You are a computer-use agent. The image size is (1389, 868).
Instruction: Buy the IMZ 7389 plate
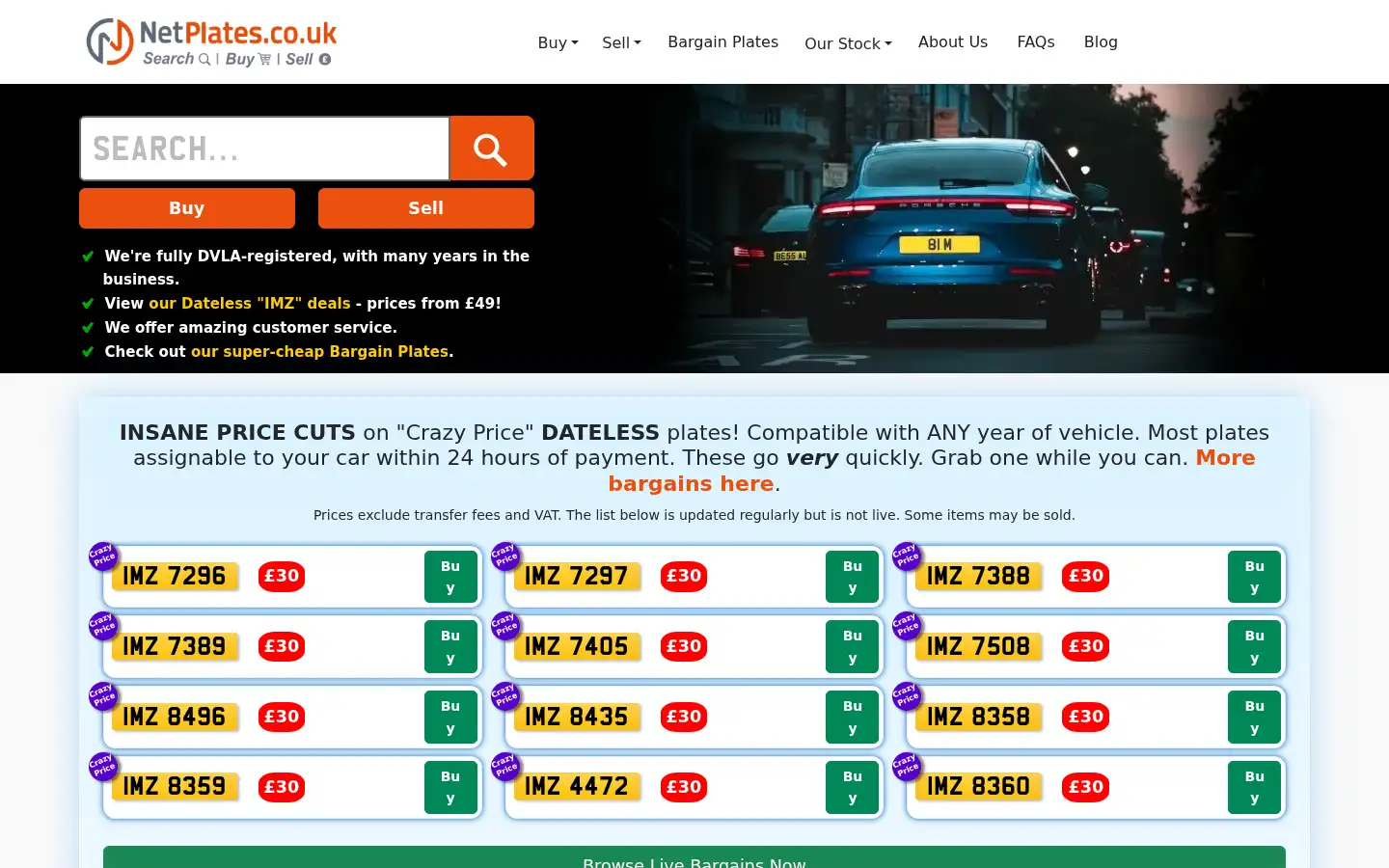click(450, 646)
